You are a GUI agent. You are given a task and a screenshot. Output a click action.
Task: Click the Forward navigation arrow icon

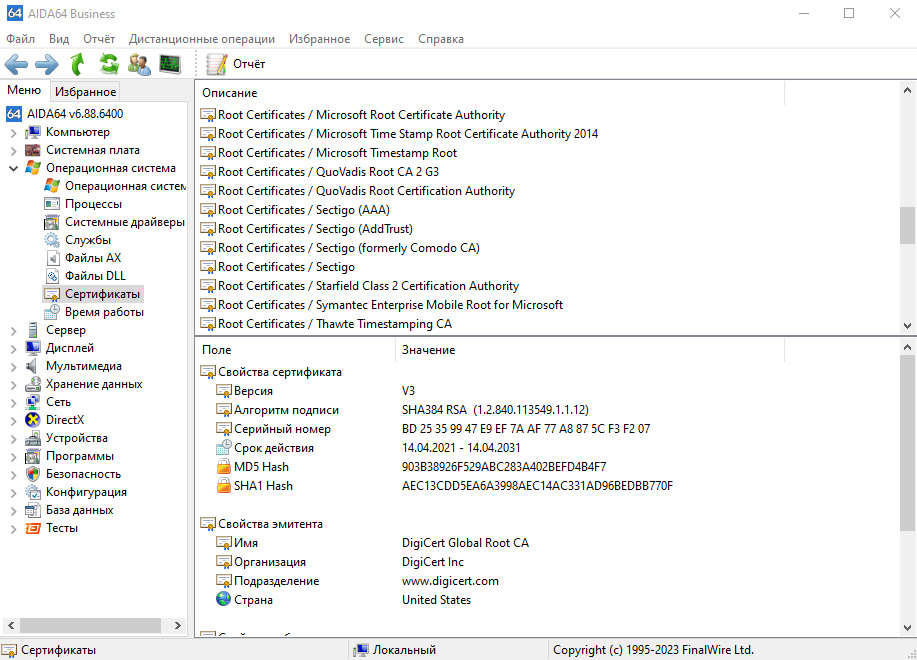coord(47,64)
